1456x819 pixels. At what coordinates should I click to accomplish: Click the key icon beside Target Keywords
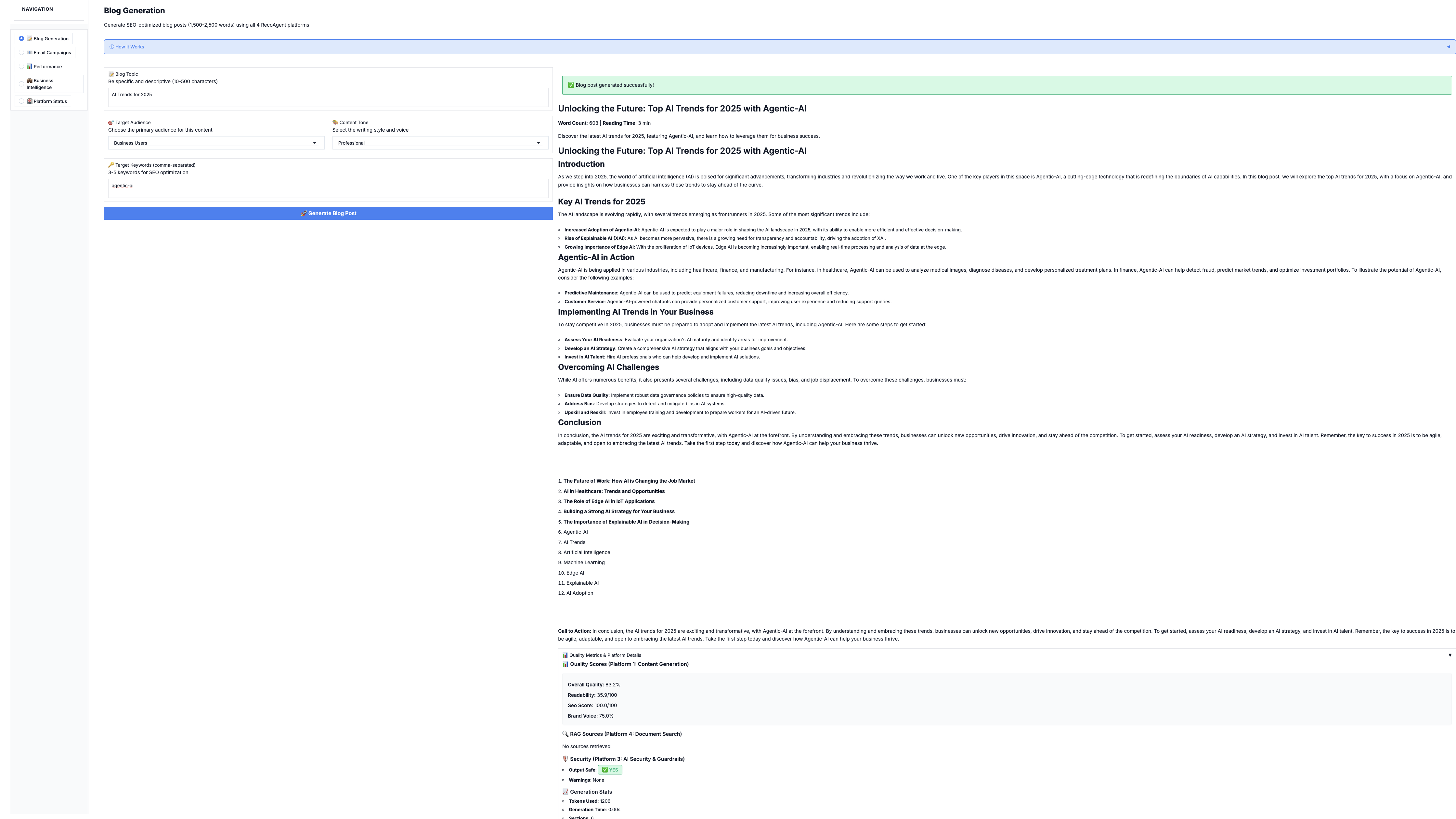(111, 165)
